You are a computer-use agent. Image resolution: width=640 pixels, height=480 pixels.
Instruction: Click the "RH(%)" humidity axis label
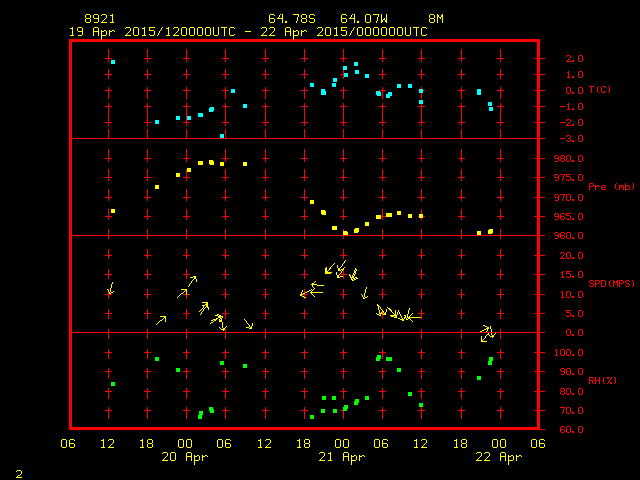click(602, 381)
